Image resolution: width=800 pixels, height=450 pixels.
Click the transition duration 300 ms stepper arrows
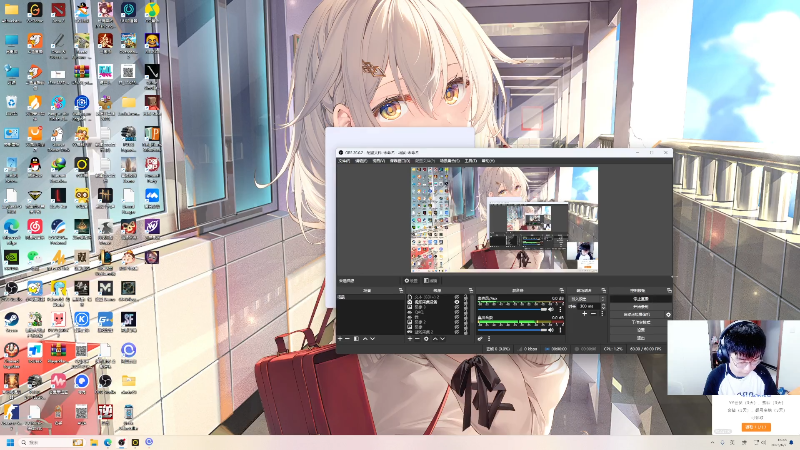point(604,306)
